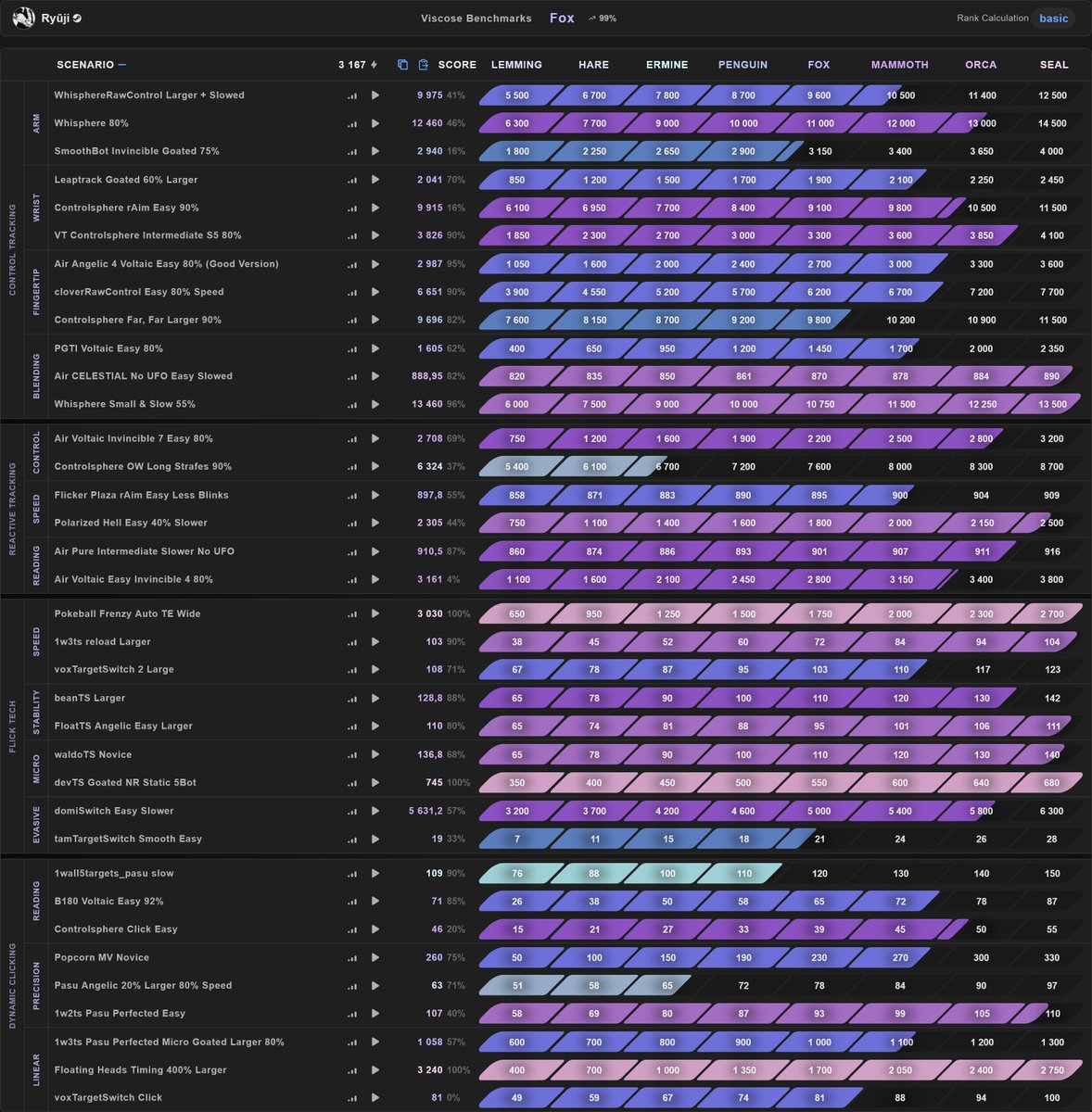Show chart for Controlsphere rAim Easy 90%

point(352,208)
